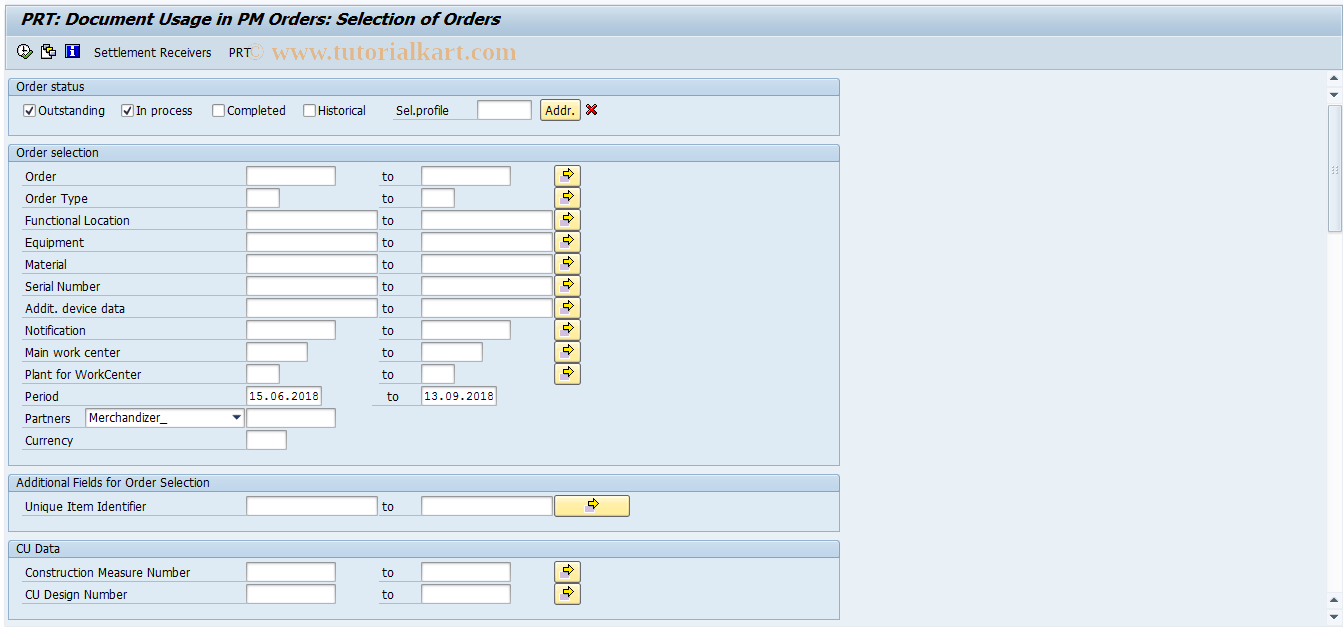The width and height of the screenshot is (1343, 627).
Task: Click the Order from field
Action: [x=291, y=176]
